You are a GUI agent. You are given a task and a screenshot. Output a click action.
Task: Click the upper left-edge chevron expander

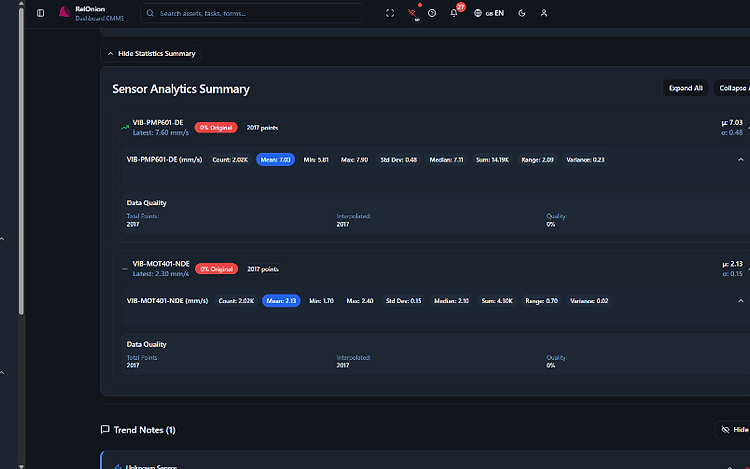click(x=2, y=239)
